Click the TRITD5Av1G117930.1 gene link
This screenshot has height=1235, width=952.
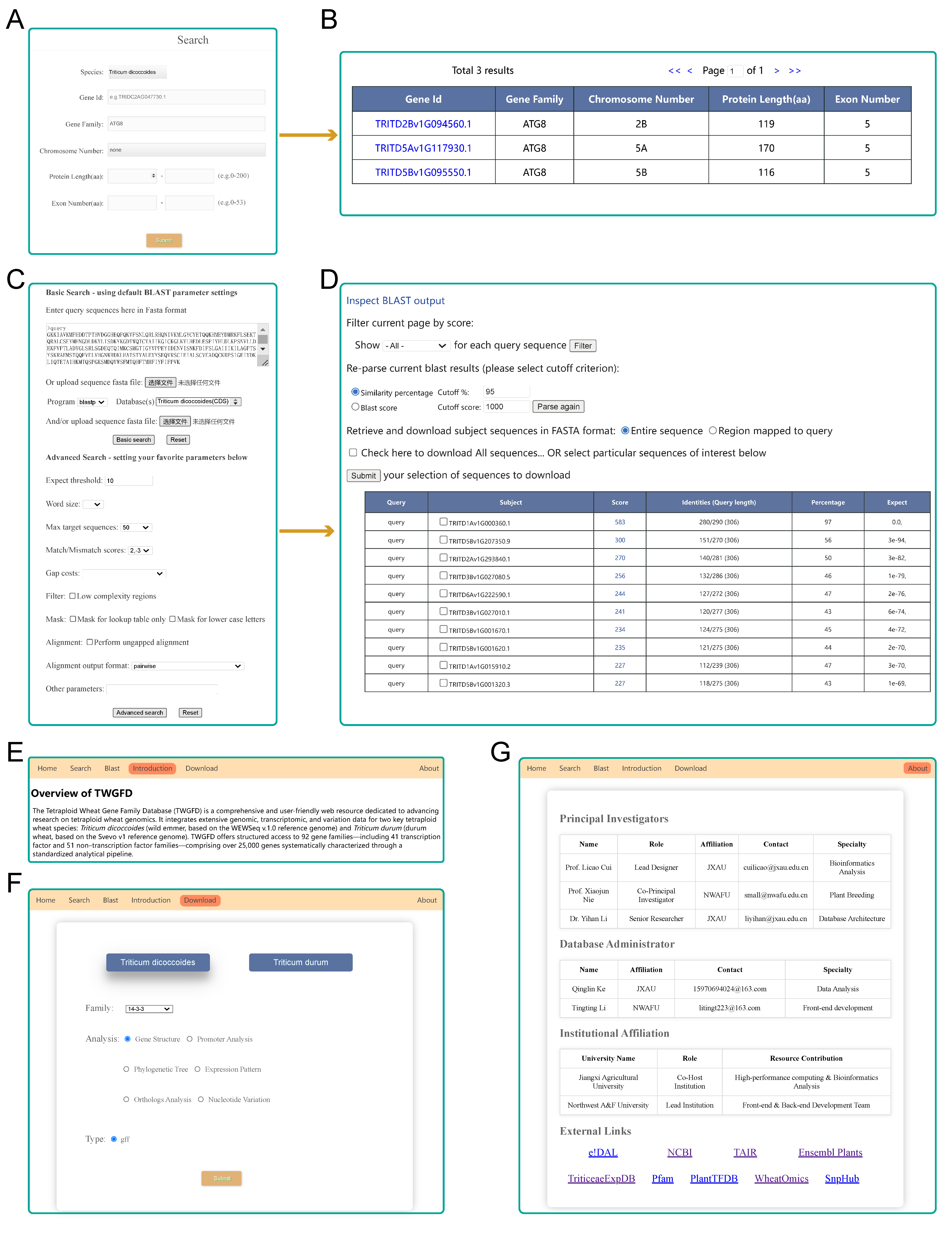click(423, 148)
